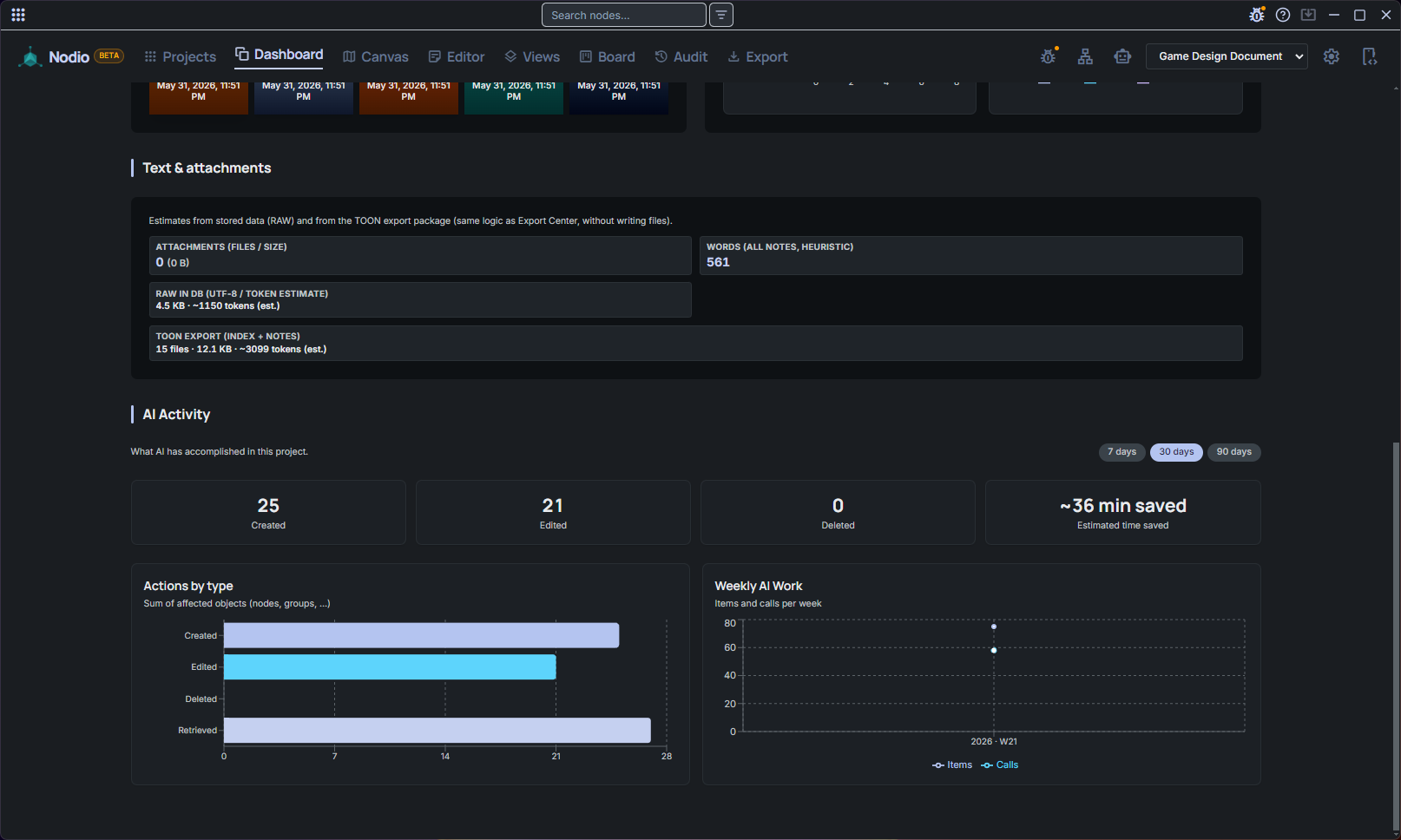1401x840 pixels.
Task: Click the device code panel icon
Action: [1370, 56]
